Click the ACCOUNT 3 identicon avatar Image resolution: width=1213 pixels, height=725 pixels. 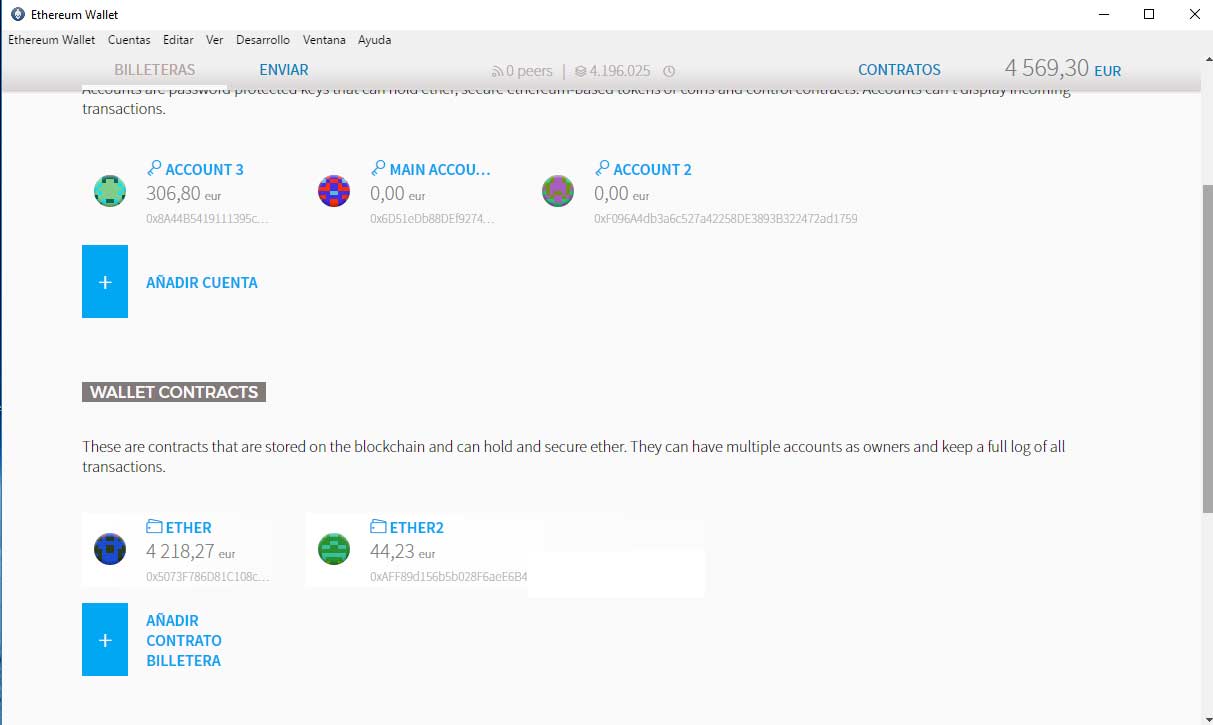(109, 190)
